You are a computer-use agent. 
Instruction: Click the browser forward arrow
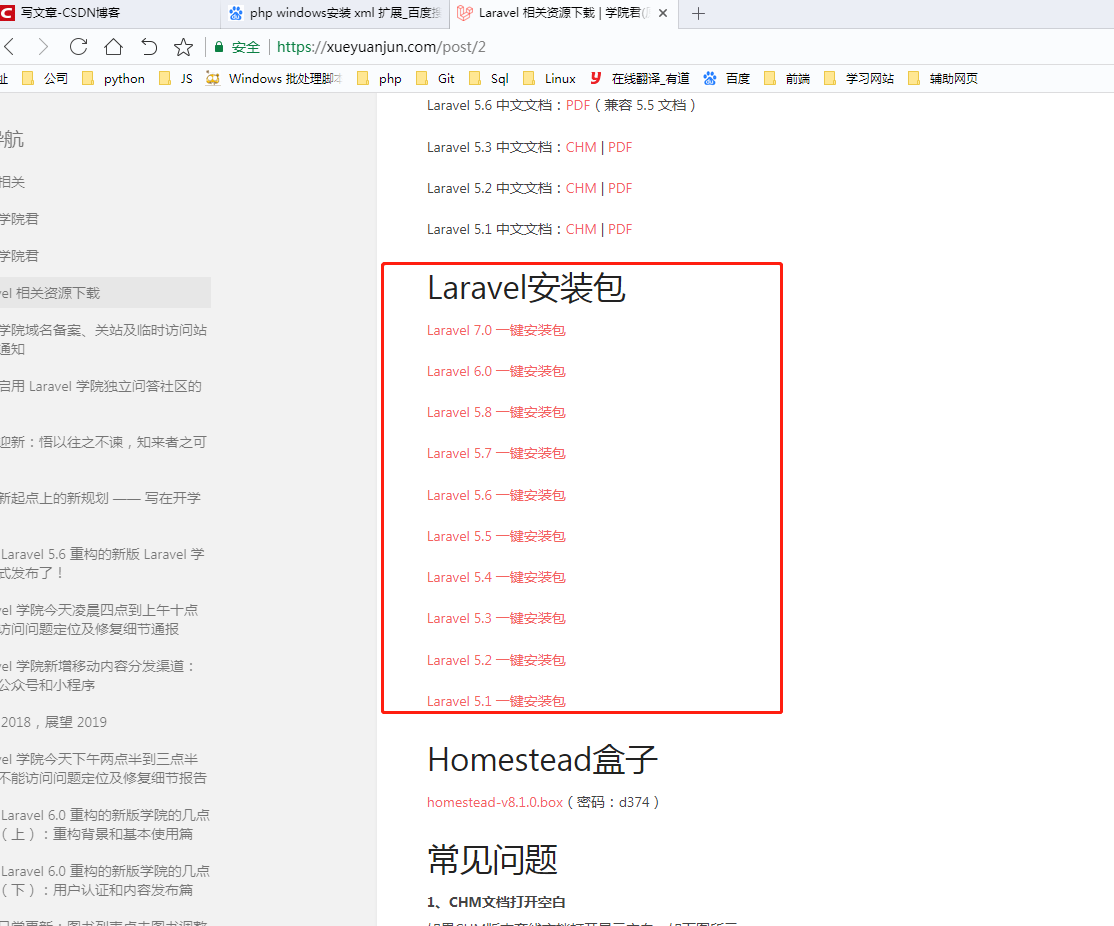coord(43,47)
